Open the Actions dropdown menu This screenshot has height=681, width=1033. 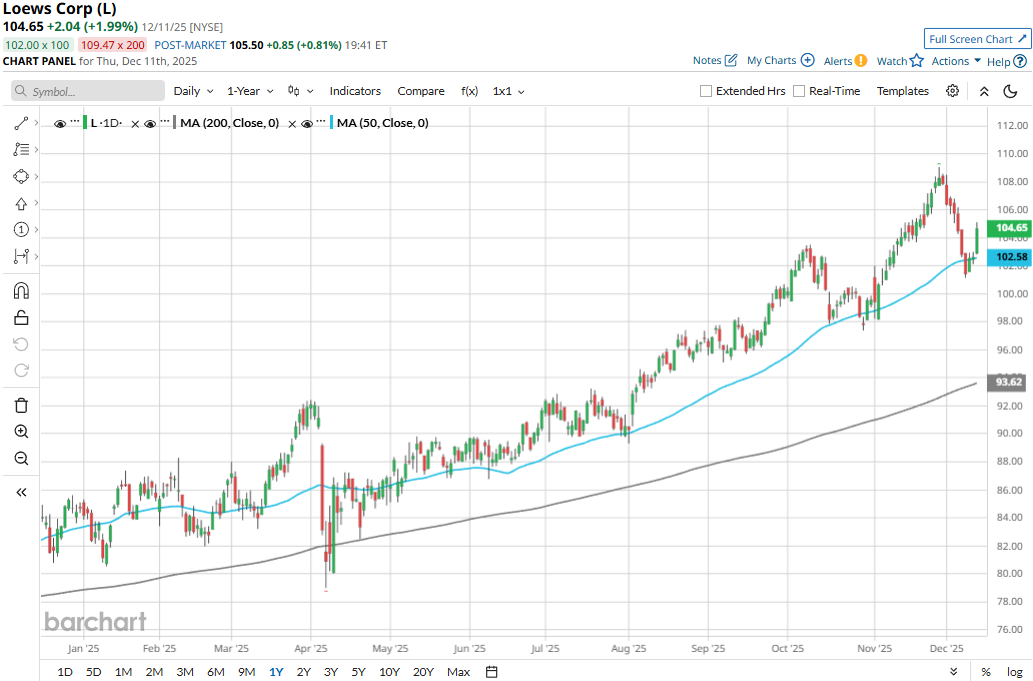pos(955,61)
